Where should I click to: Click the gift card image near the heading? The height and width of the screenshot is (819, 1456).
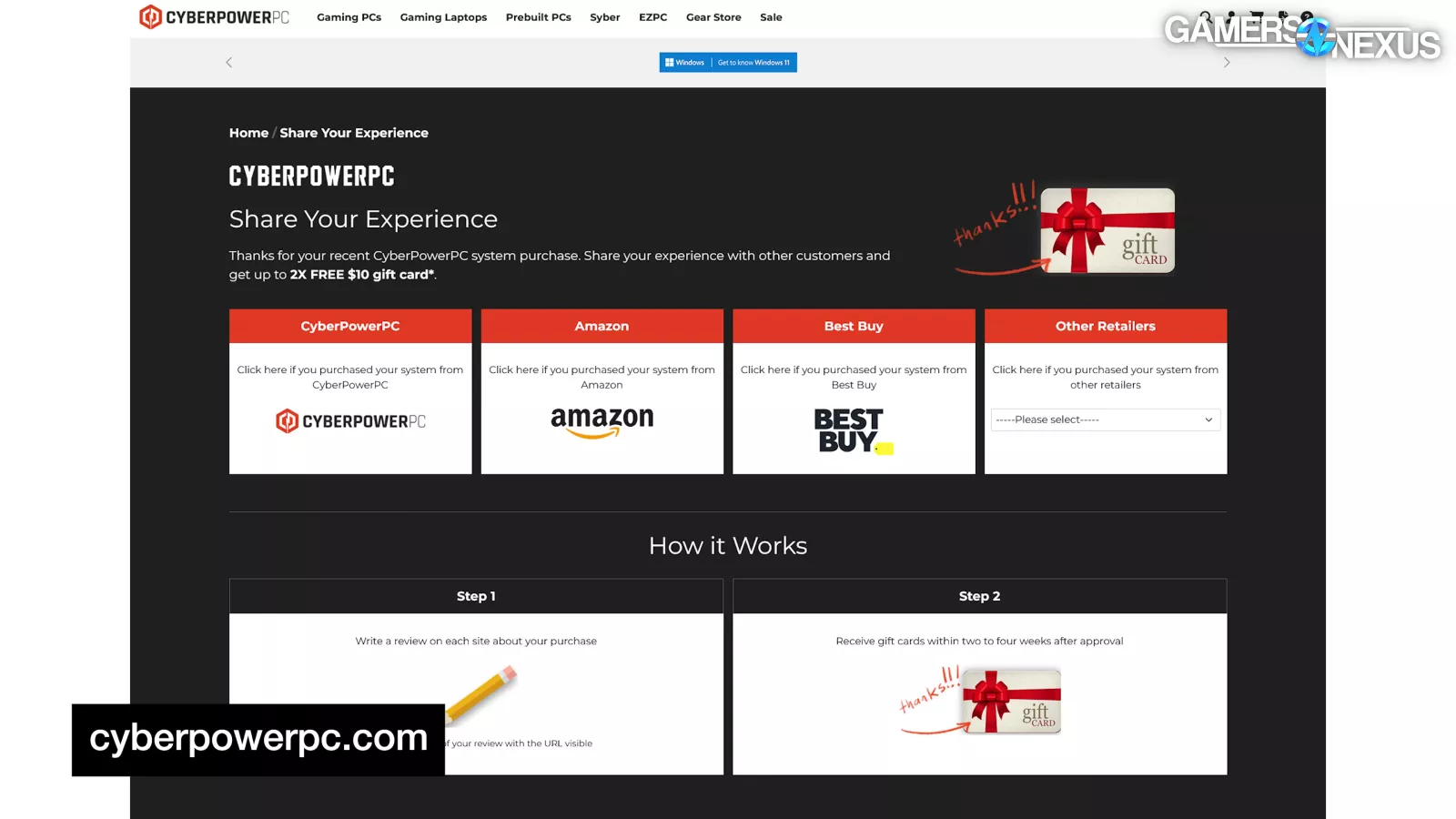(x=1107, y=230)
